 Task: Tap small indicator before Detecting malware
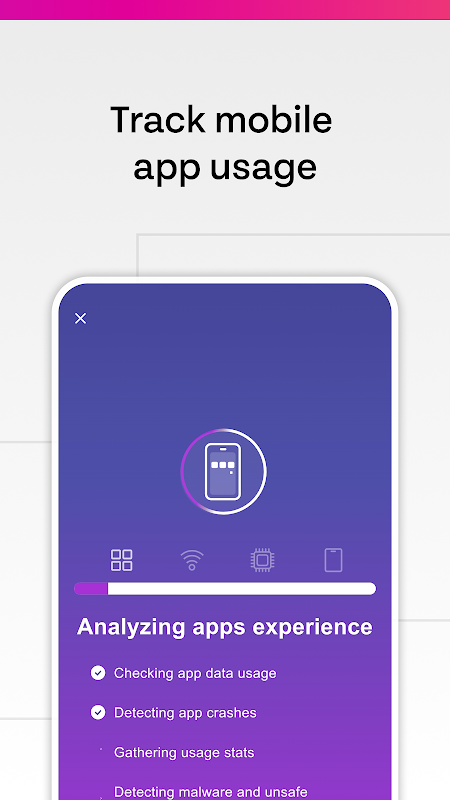(x=101, y=796)
